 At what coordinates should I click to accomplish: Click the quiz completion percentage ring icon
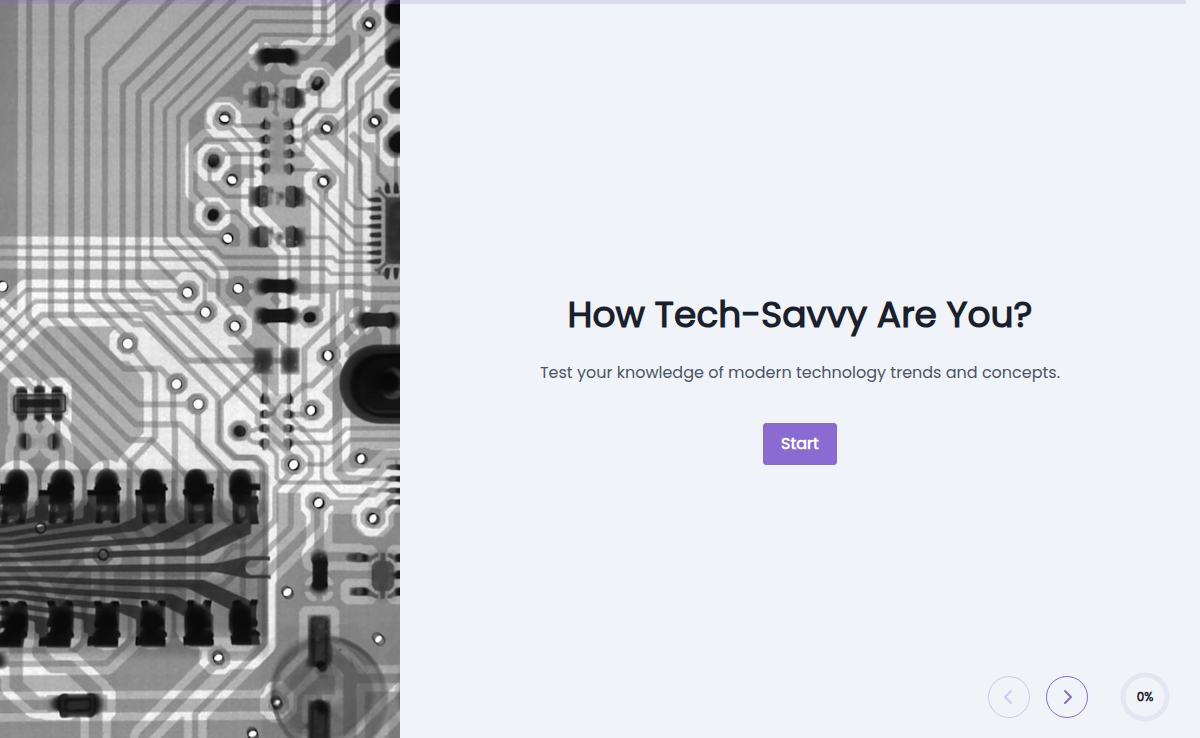1144,697
